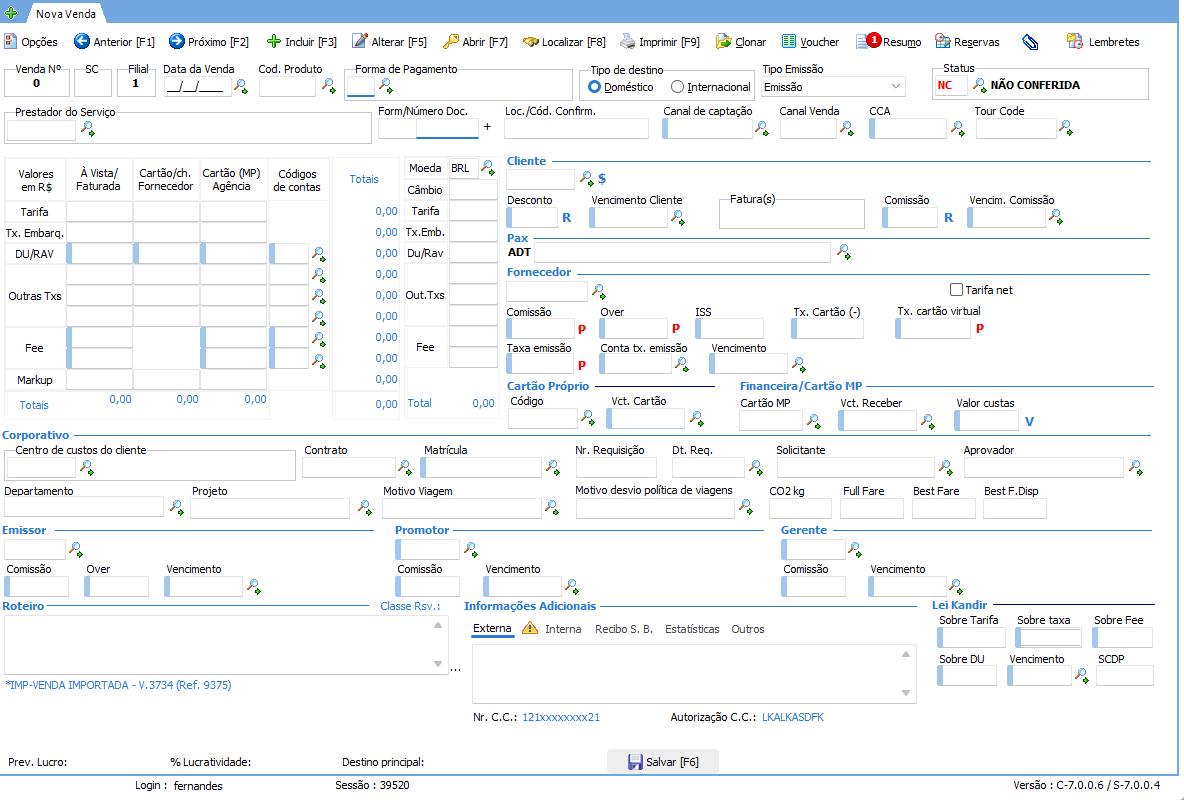Viewport: 1184px width, 800px height.
Task: Click Alterar [F5] to edit
Action: coord(390,42)
